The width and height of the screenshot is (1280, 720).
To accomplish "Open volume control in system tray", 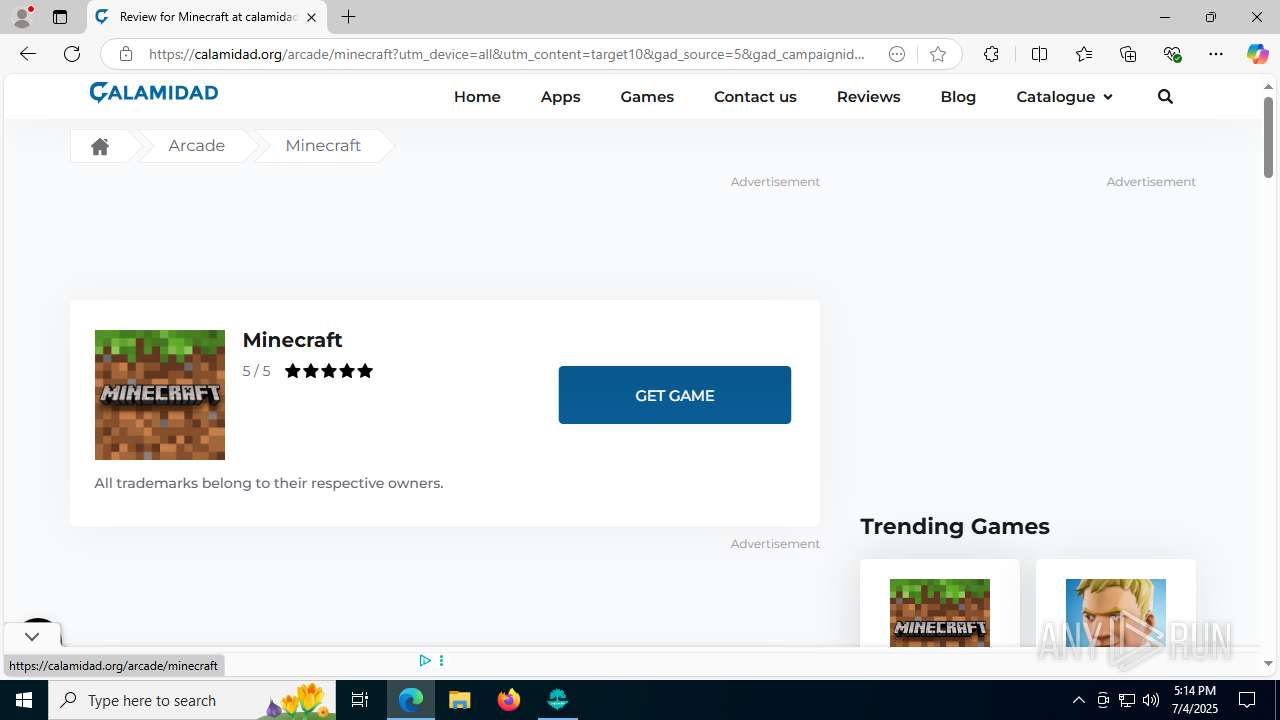I will point(1151,700).
